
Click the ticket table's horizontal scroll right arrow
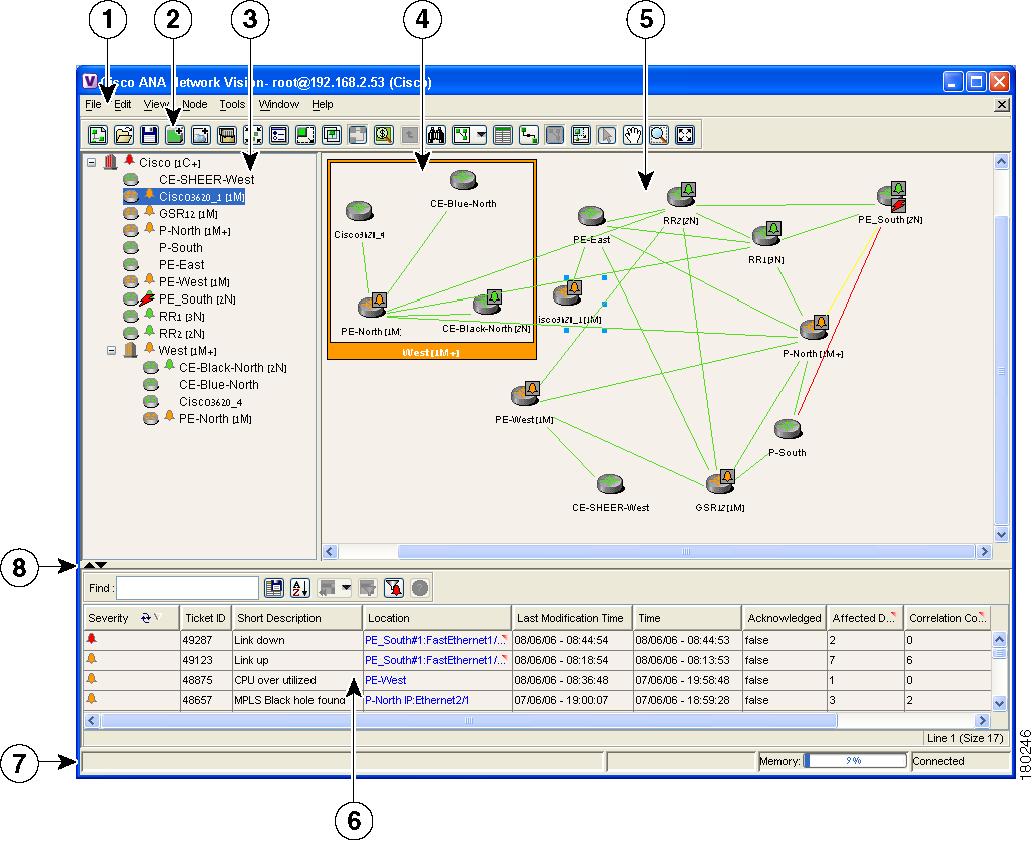tap(983, 720)
